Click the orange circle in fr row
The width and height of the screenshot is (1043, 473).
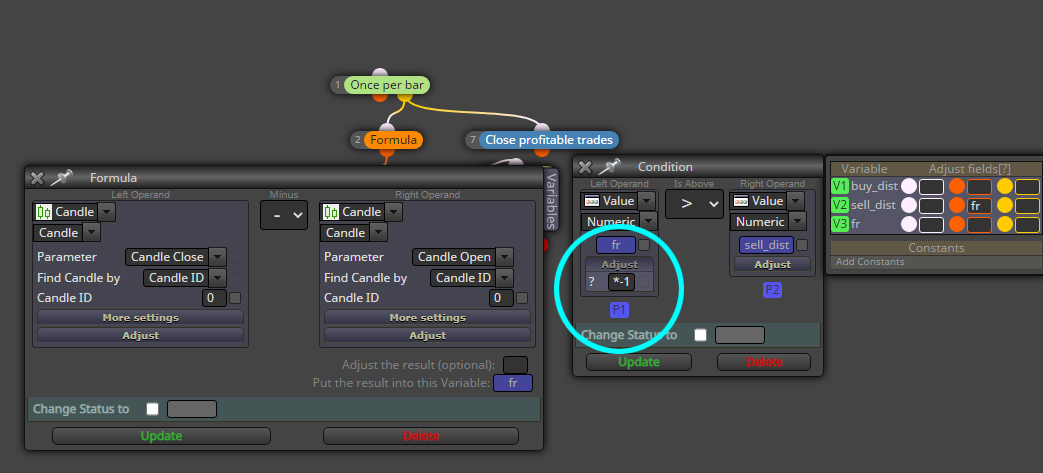[957, 224]
